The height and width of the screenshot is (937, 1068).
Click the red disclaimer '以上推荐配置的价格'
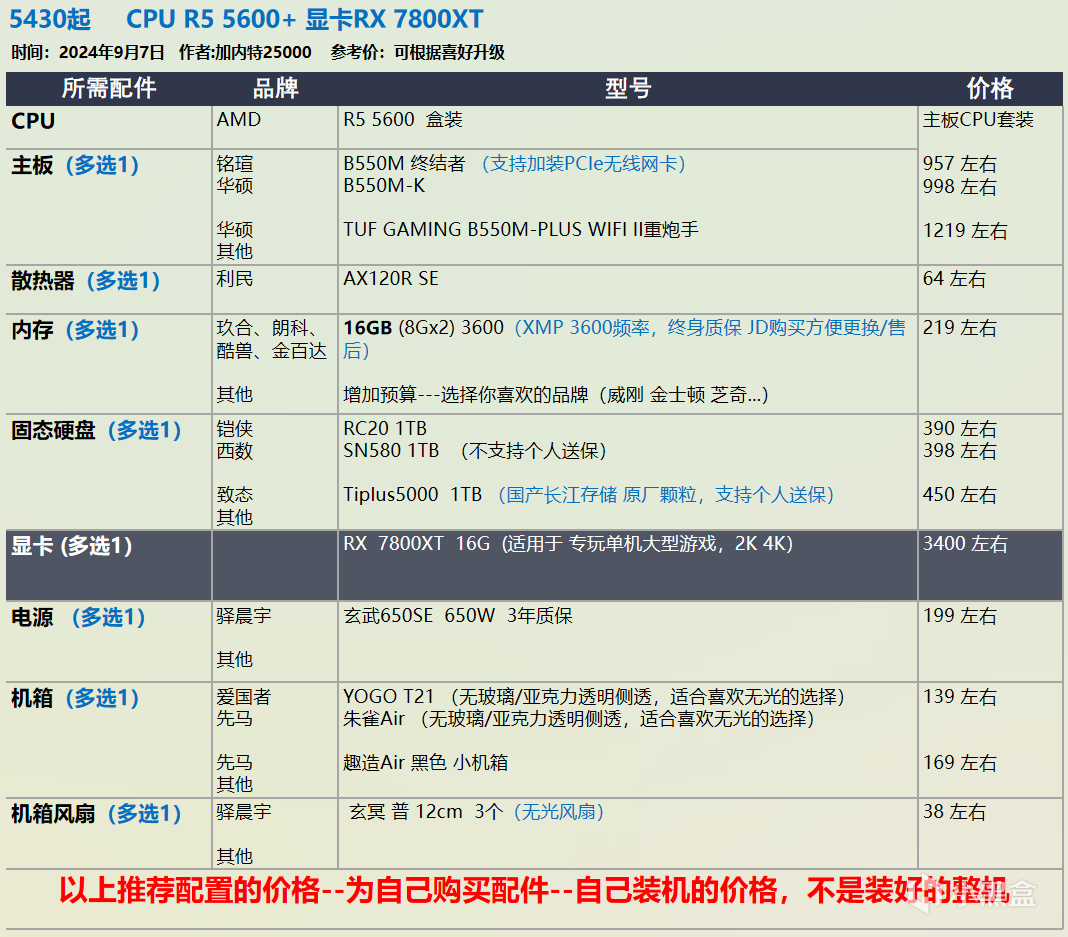(189, 891)
